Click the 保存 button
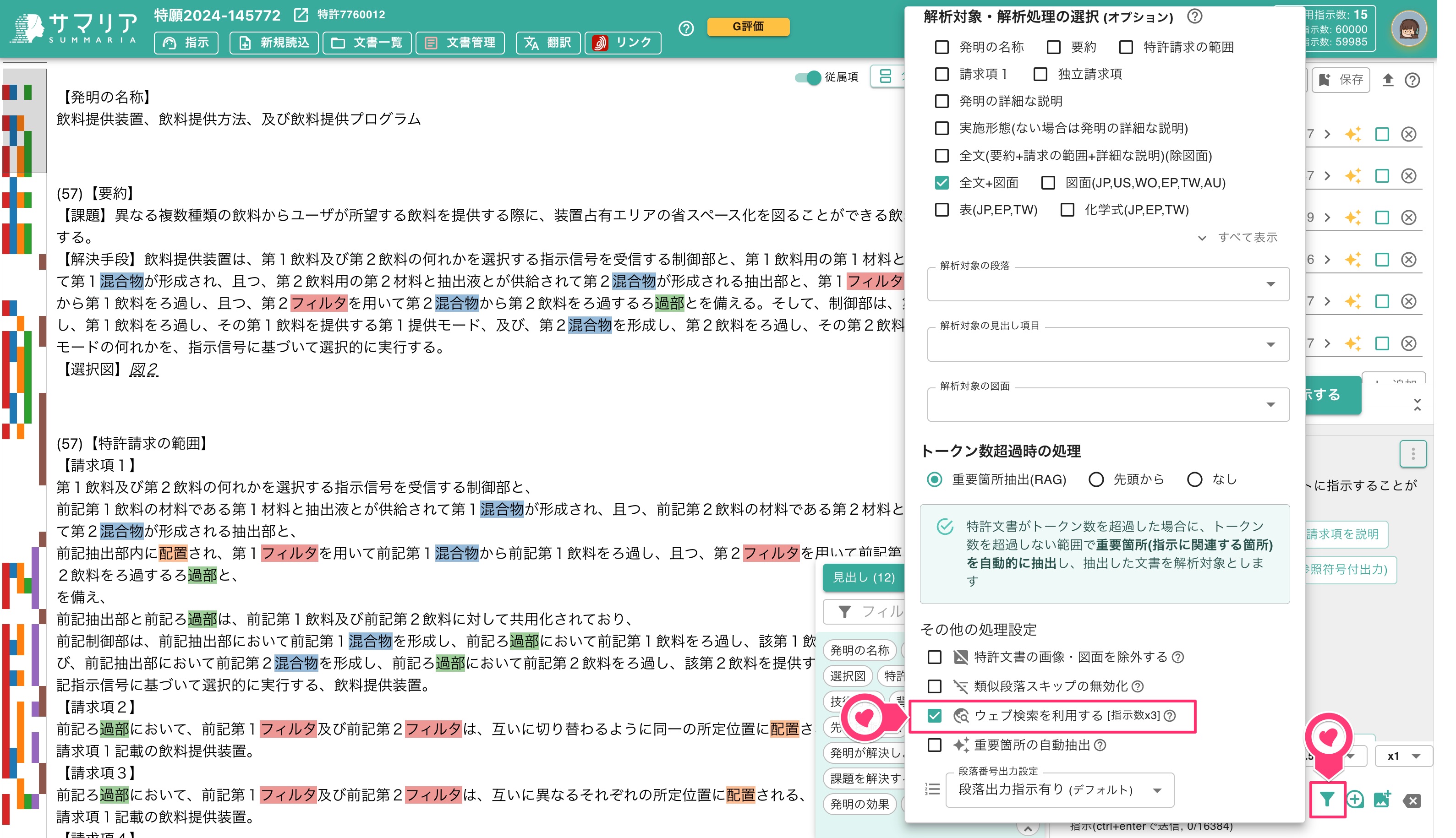This screenshot has width=1456, height=838. 1341,80
